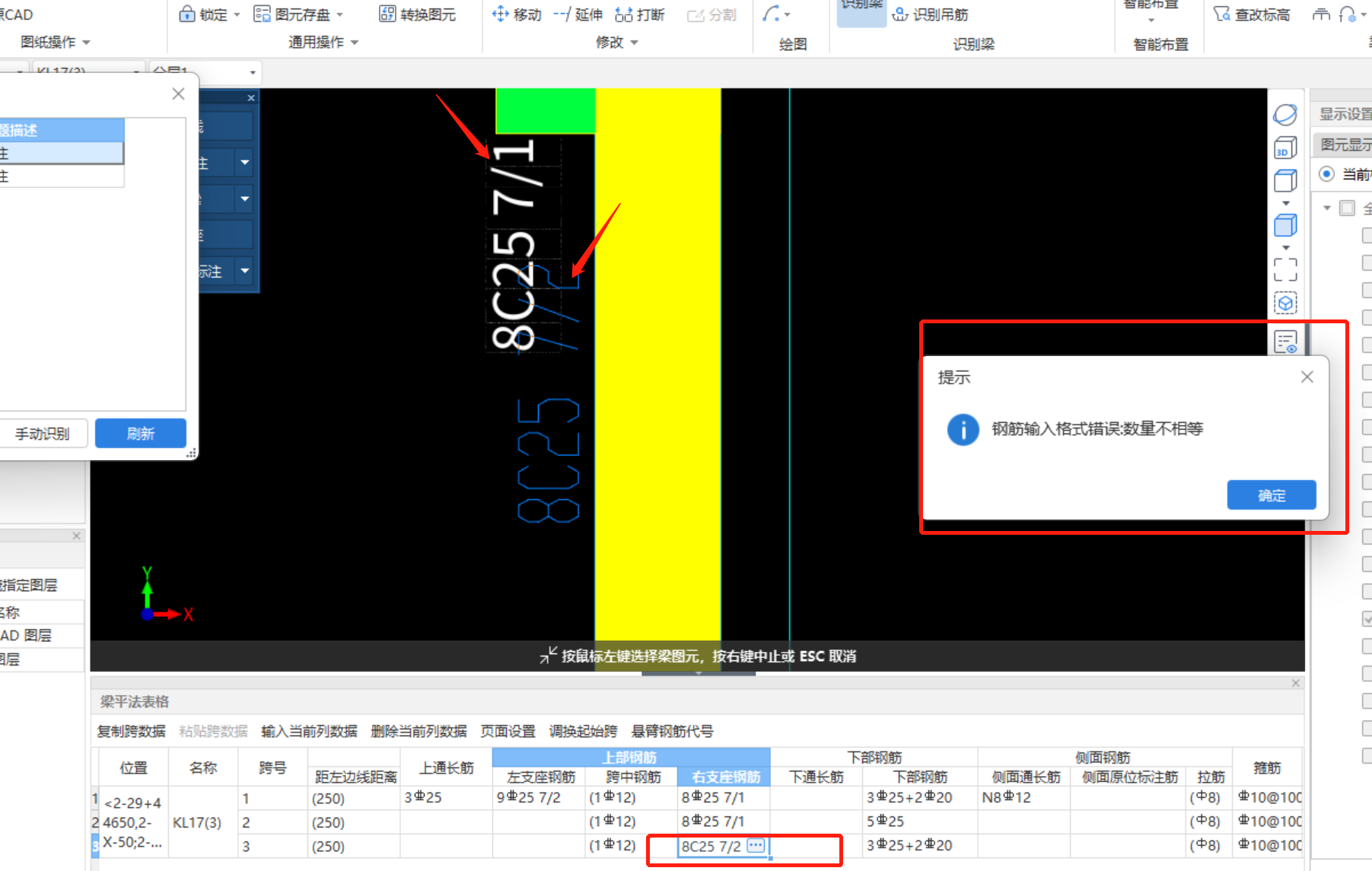The height and width of the screenshot is (871, 1372).
Task: Click the wireframe cube view icon
Action: 1285,181
